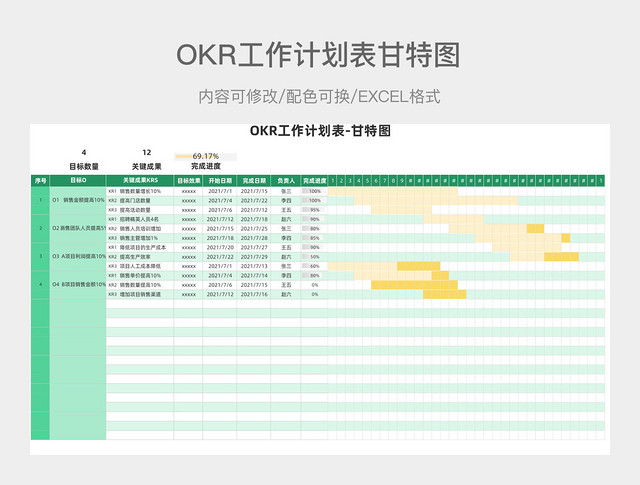This screenshot has width=640, height=485.
Task: Click the 95% progress bar for 提高活动数量
Action: coord(313,210)
